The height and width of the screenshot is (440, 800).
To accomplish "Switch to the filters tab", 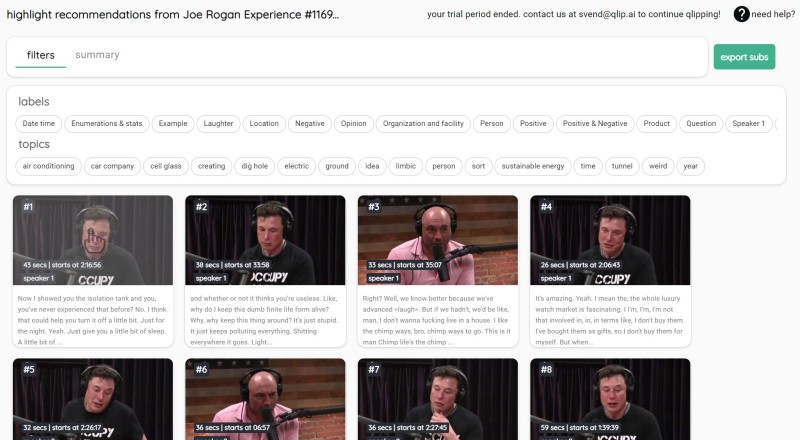I will (41, 55).
